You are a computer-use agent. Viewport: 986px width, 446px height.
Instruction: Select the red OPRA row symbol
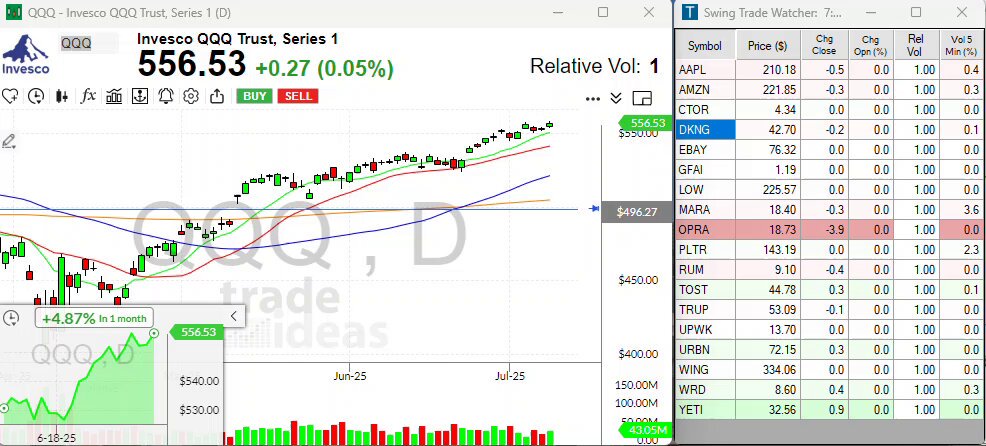coord(704,230)
